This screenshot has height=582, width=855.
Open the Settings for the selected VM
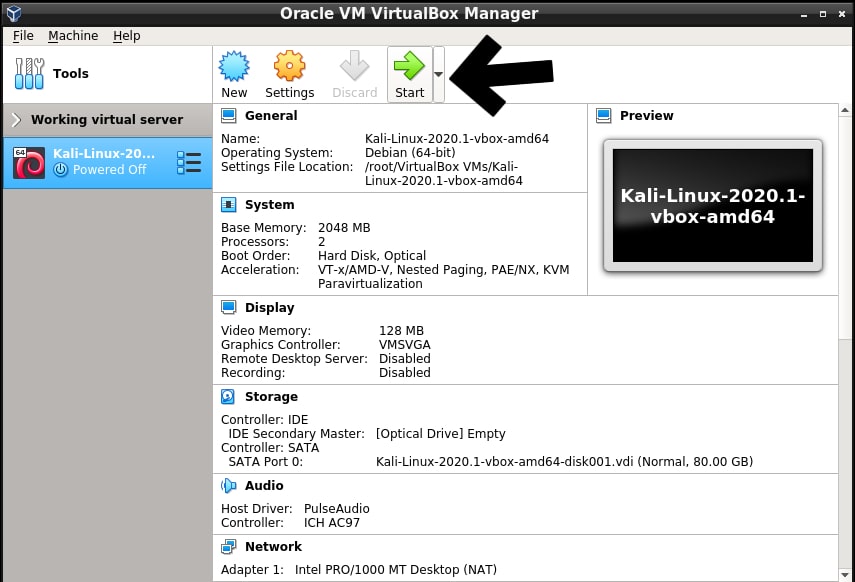(x=289, y=65)
